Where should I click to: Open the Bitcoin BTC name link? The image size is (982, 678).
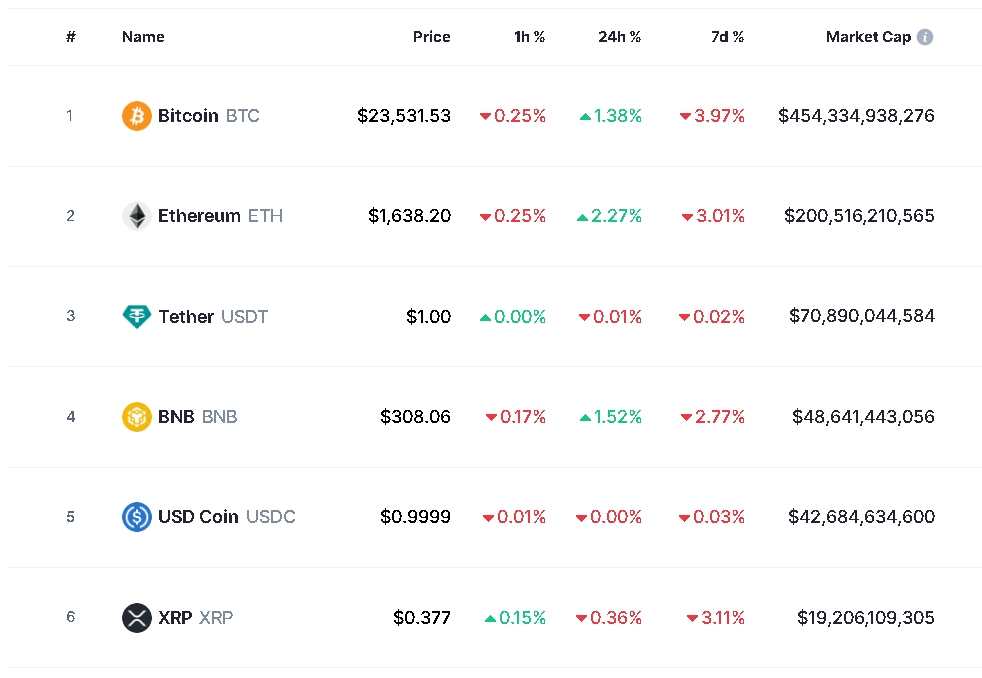(208, 116)
